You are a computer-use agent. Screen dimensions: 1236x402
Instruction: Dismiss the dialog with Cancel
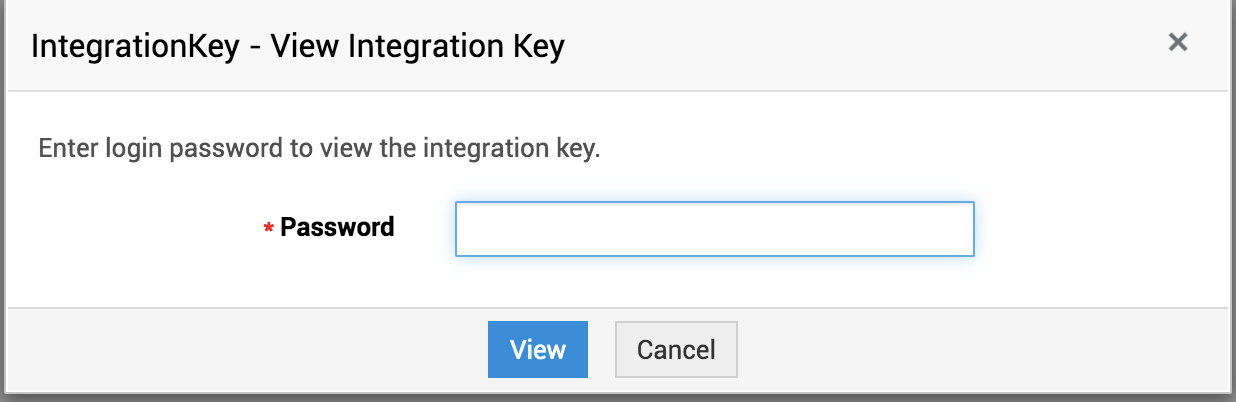(x=676, y=349)
